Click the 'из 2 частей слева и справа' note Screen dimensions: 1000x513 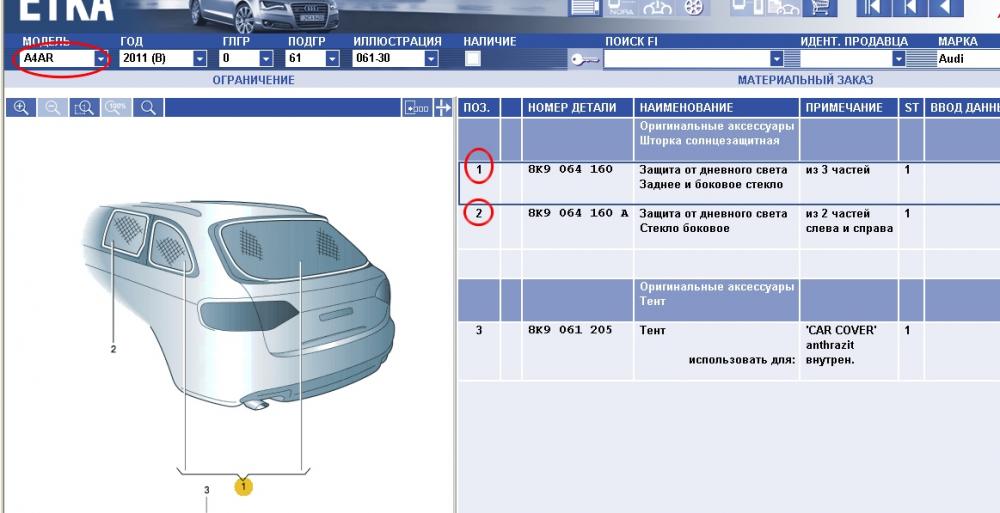(849, 221)
